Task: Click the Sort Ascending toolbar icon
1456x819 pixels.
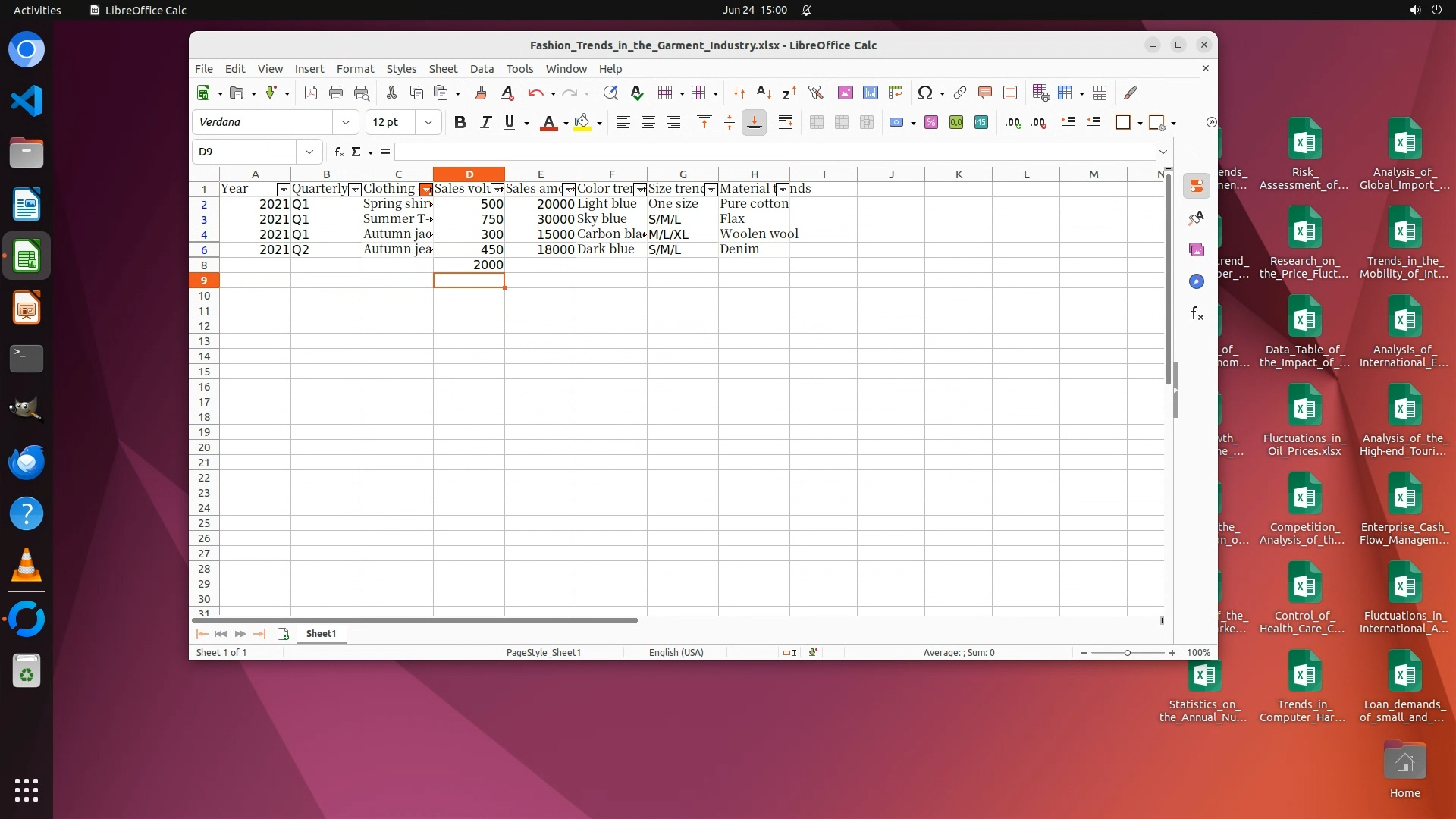Action: tap(764, 93)
